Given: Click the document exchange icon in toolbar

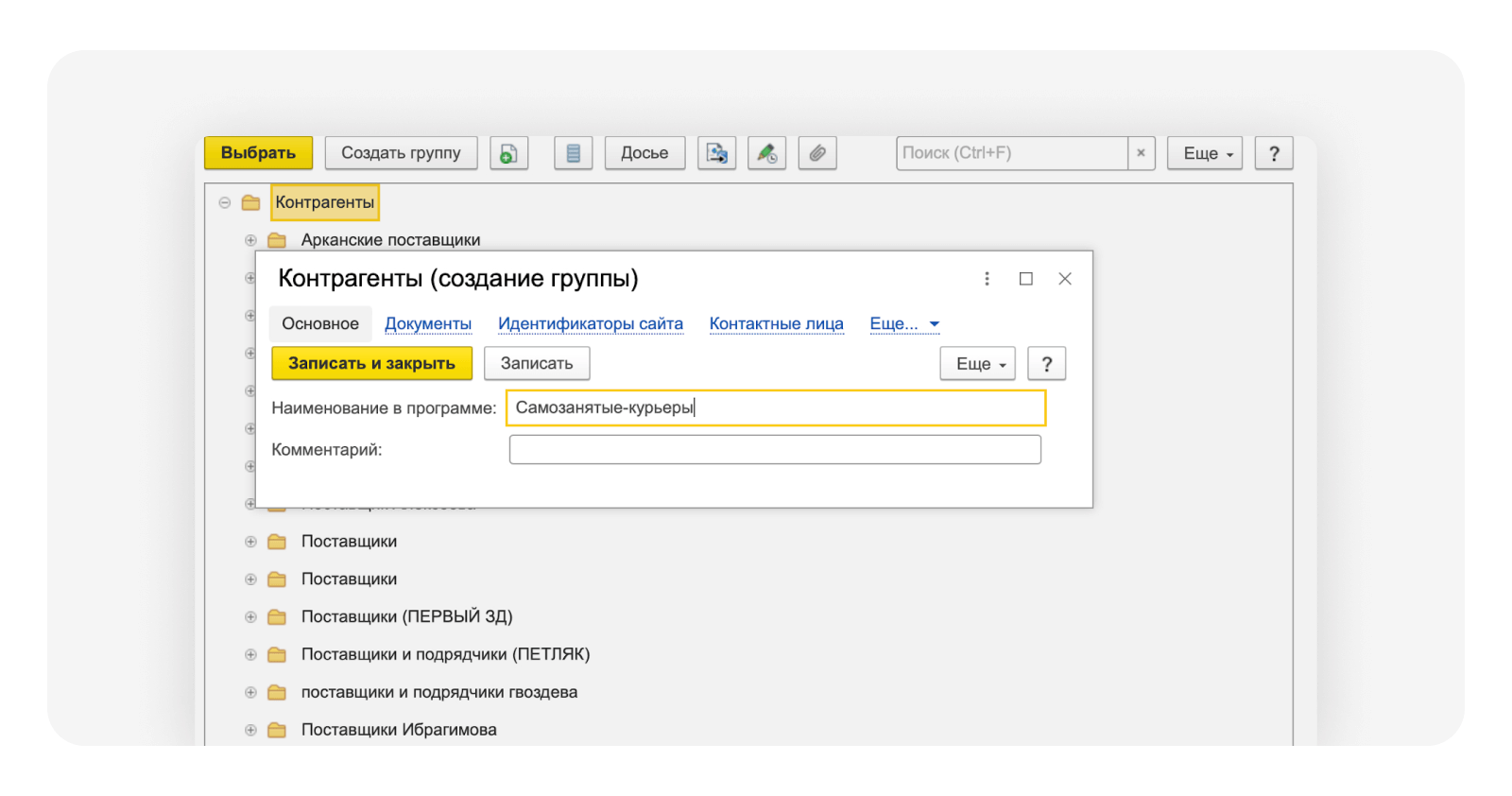Looking at the screenshot, I should click(x=717, y=153).
